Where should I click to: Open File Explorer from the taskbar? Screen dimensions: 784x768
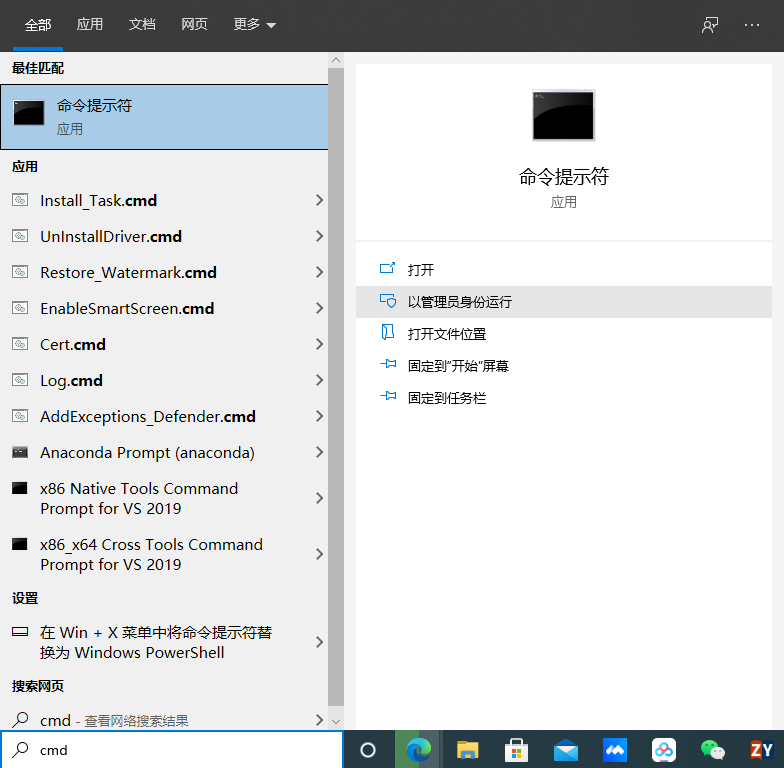[468, 750]
